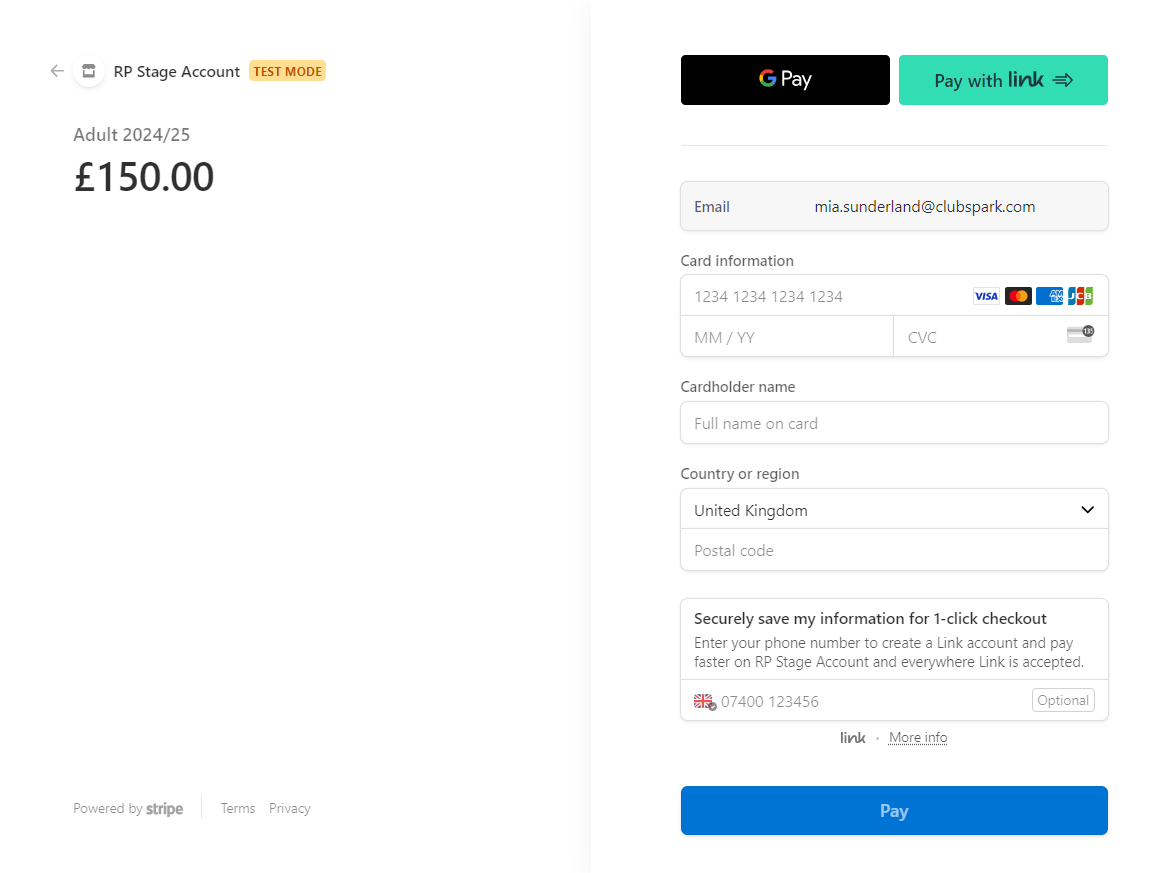Screen dimensions: 1173x873
Task: Submit payment with the blue Pay button
Action: pyautogui.click(x=894, y=810)
